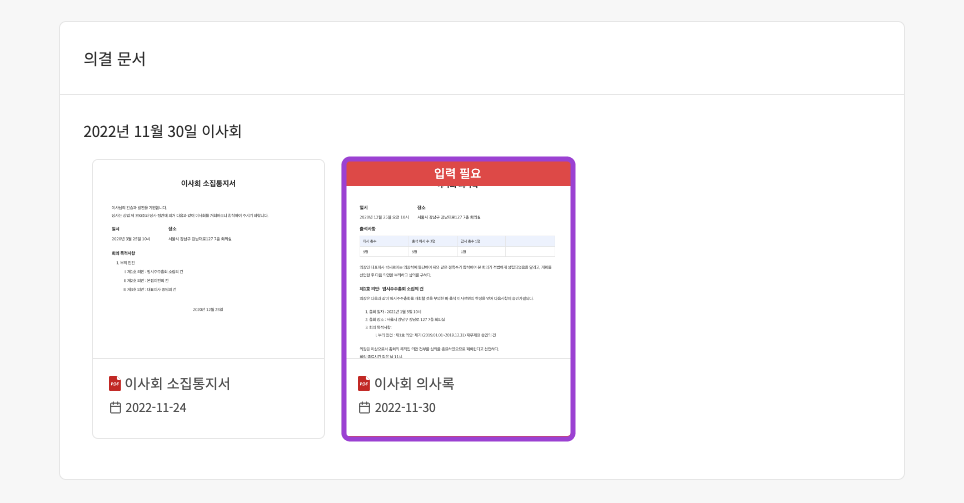Image resolution: width=964 pixels, height=503 pixels.
Task: Click calendar icon next to 2022-11-30
Action: click(x=365, y=407)
